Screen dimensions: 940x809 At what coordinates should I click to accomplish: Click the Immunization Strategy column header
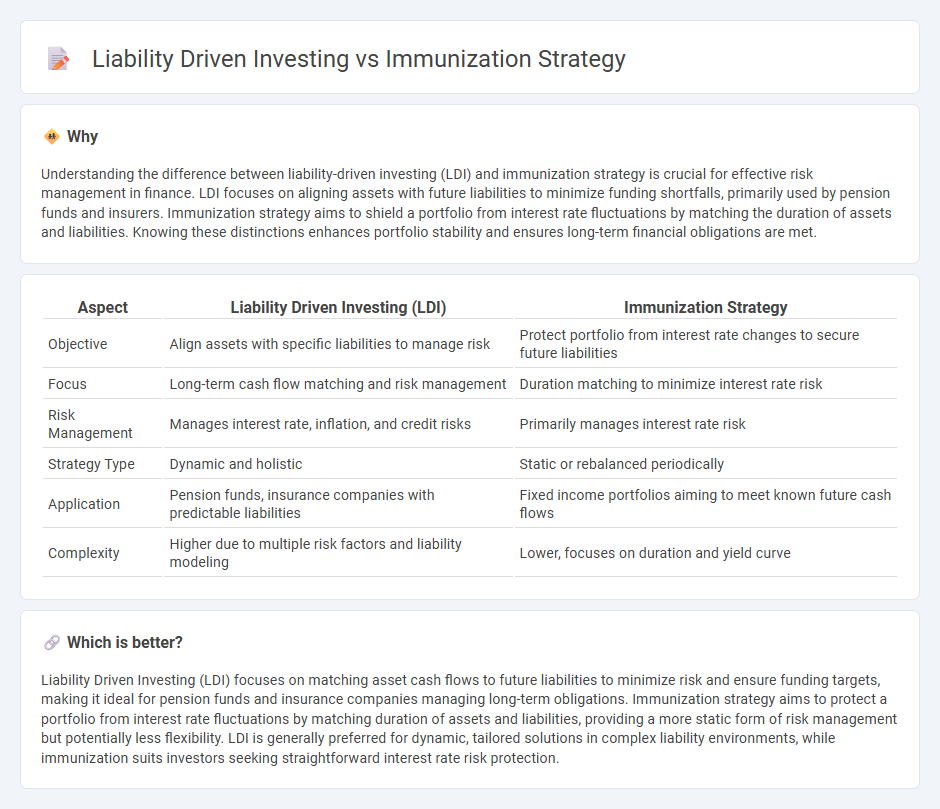coord(706,307)
